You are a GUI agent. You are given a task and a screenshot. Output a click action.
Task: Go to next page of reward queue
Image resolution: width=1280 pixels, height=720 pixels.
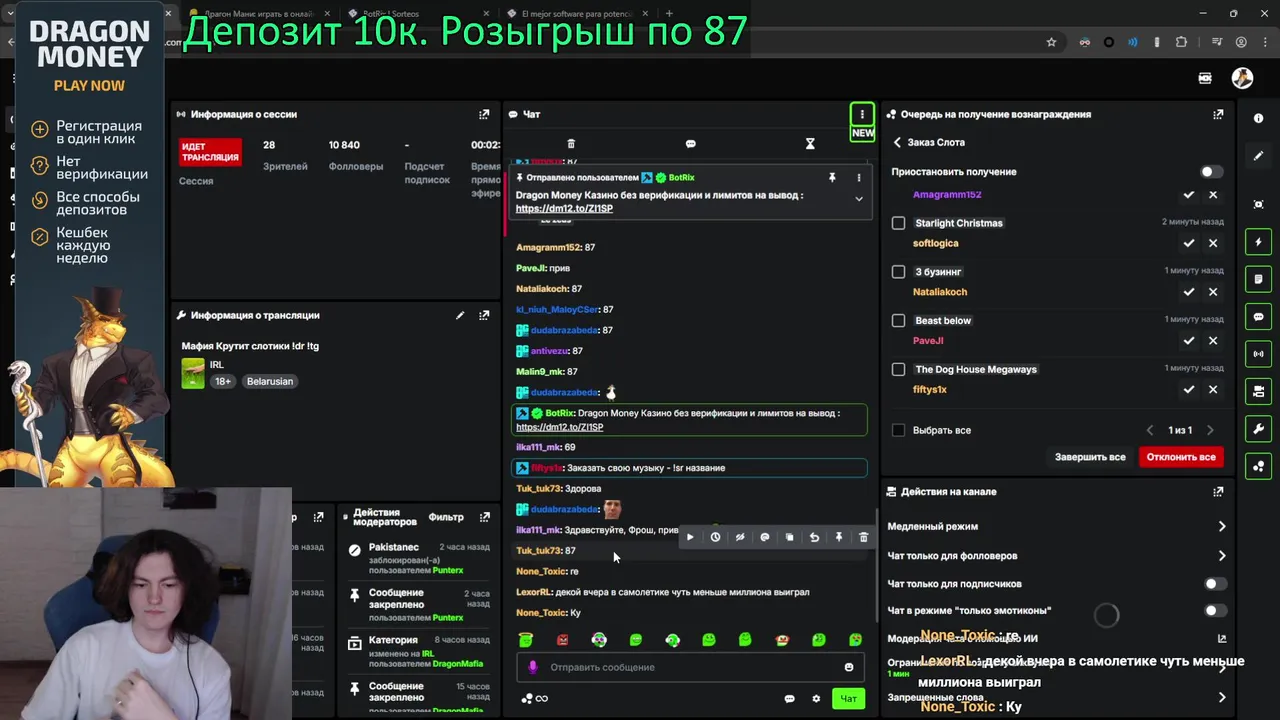click(1210, 430)
